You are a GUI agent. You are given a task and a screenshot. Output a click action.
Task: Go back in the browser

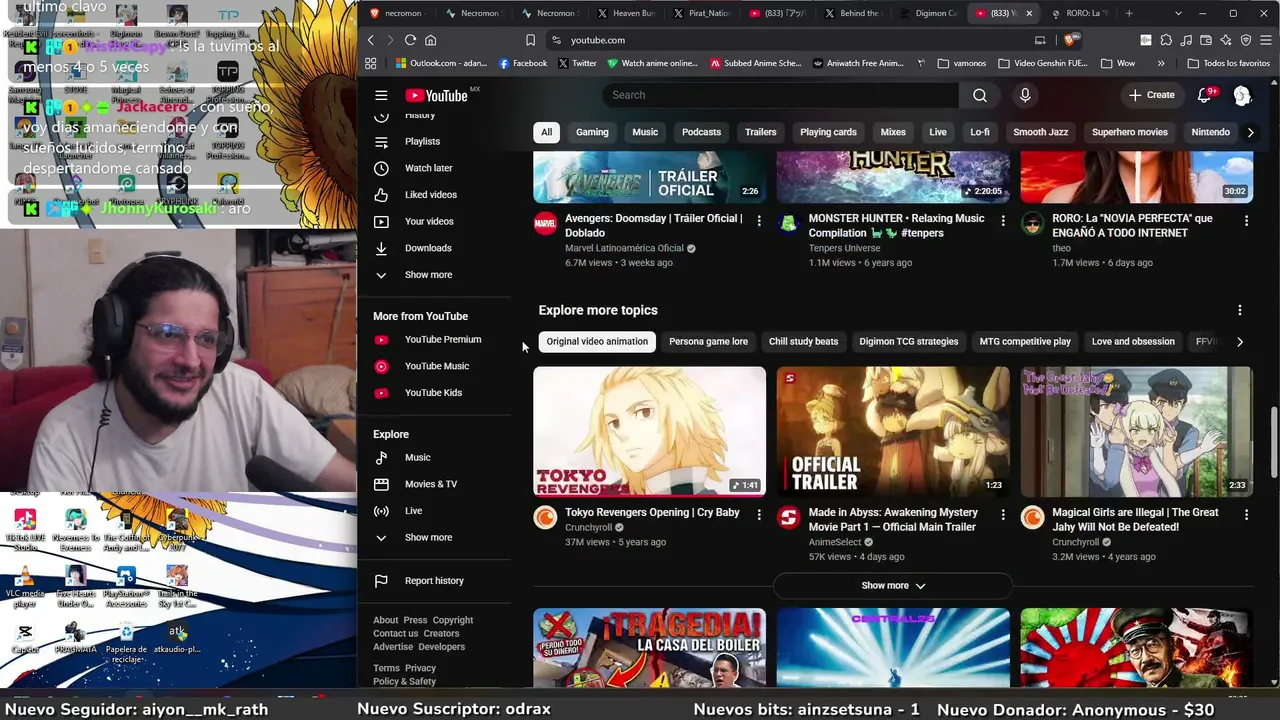pyautogui.click(x=370, y=40)
